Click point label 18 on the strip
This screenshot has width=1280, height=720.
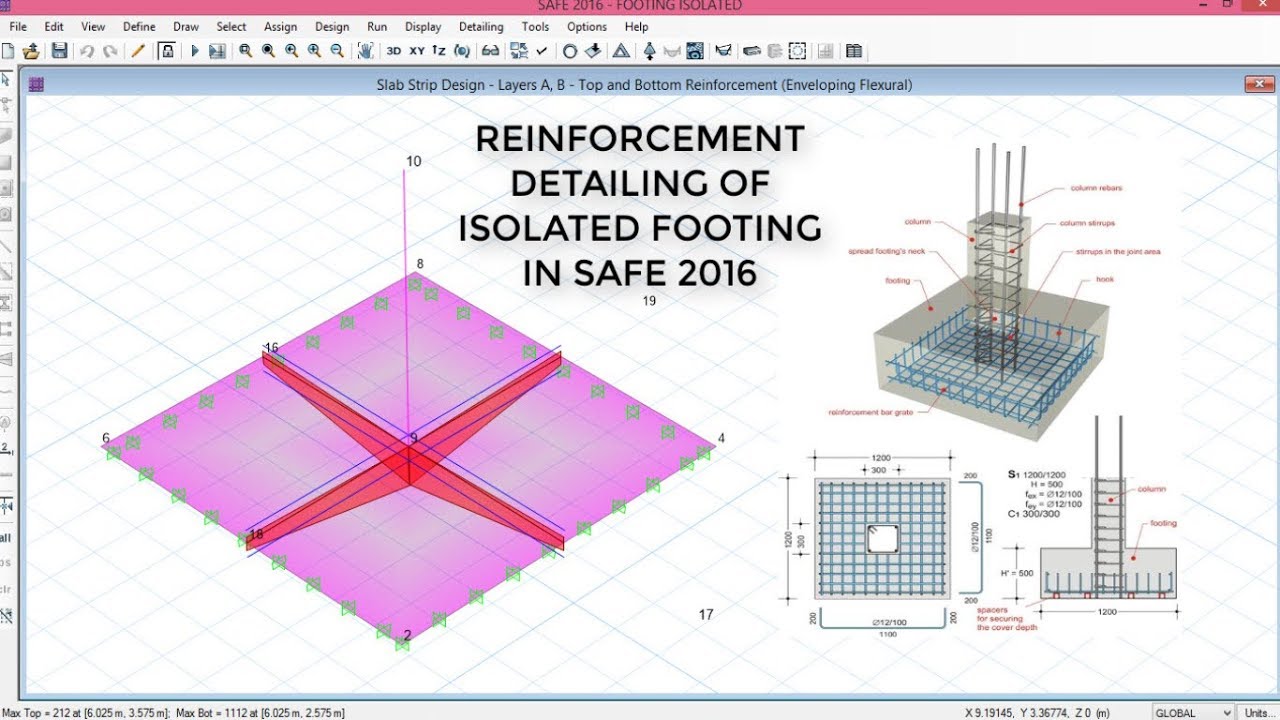(256, 535)
